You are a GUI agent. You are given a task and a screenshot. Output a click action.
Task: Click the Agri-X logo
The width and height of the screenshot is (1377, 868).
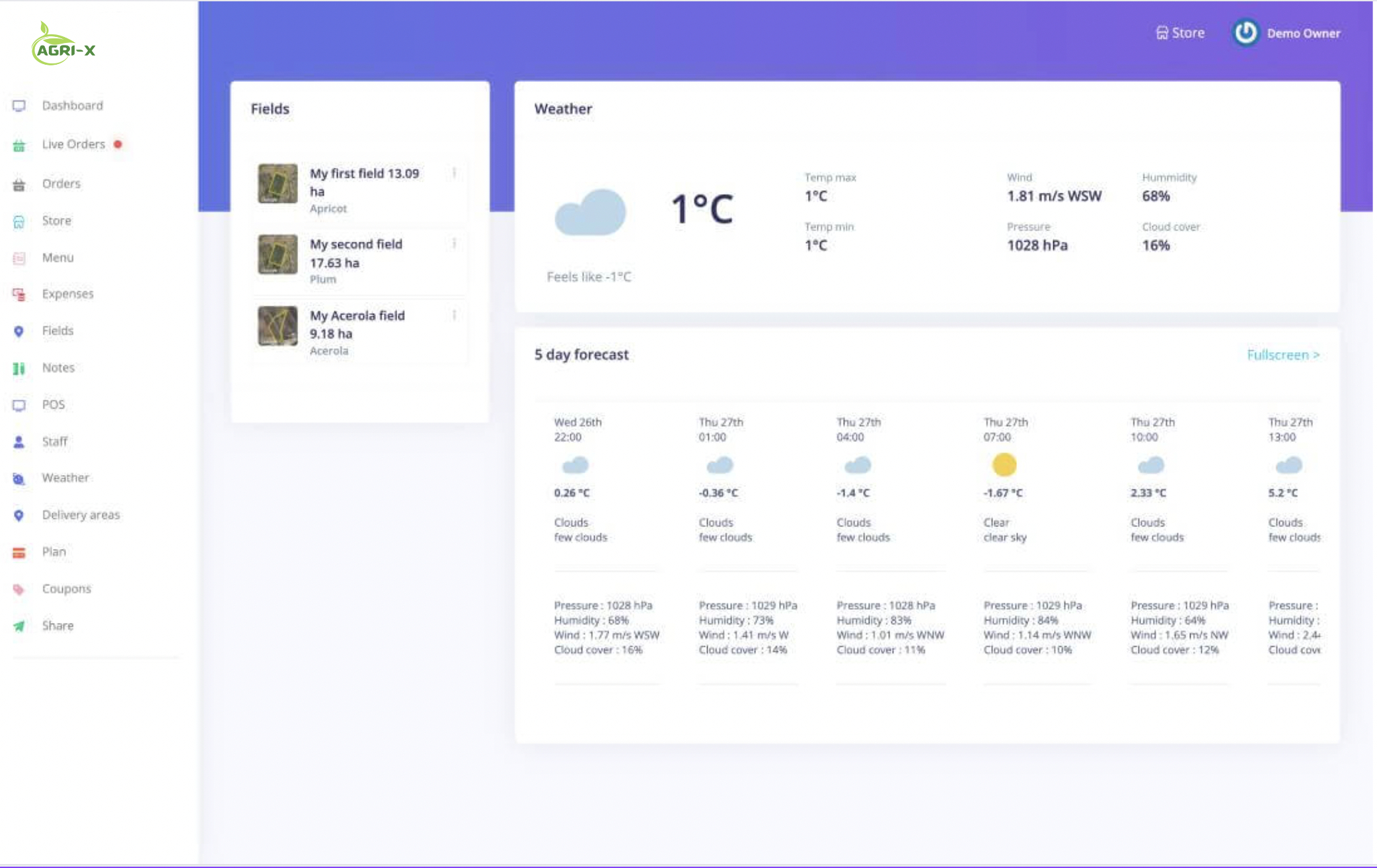pos(63,45)
